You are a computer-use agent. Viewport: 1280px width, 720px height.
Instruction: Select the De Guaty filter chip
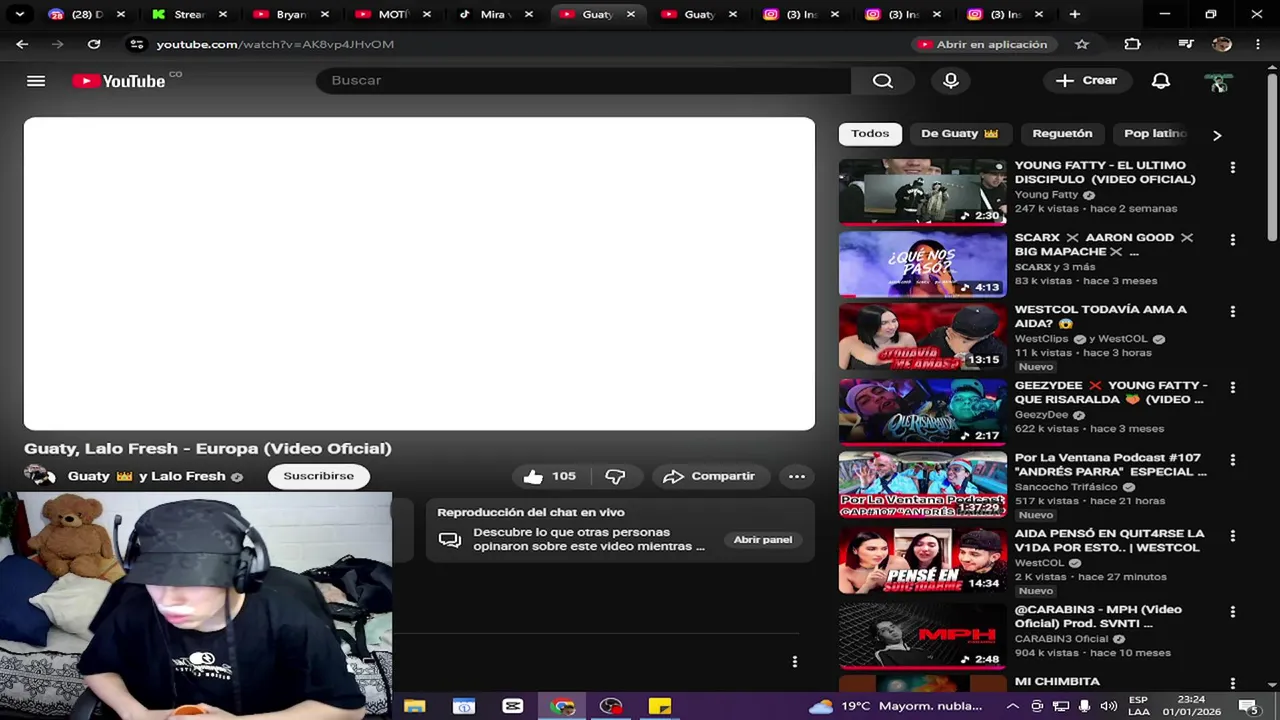click(x=959, y=133)
